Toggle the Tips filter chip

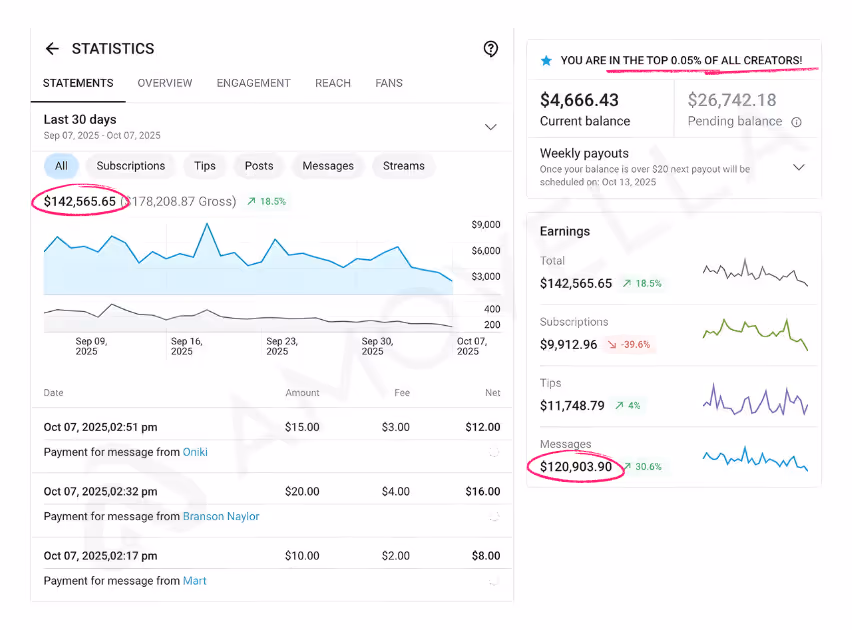click(x=204, y=166)
